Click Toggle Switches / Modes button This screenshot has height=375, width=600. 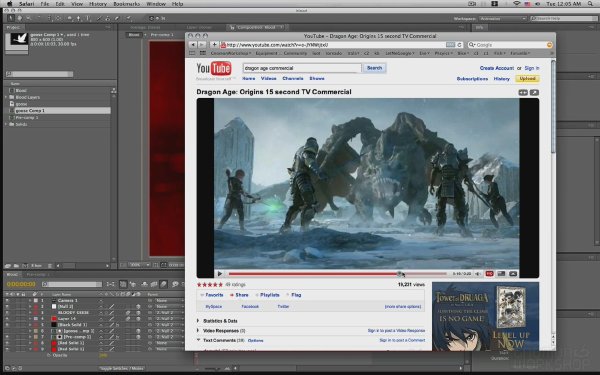point(121,368)
